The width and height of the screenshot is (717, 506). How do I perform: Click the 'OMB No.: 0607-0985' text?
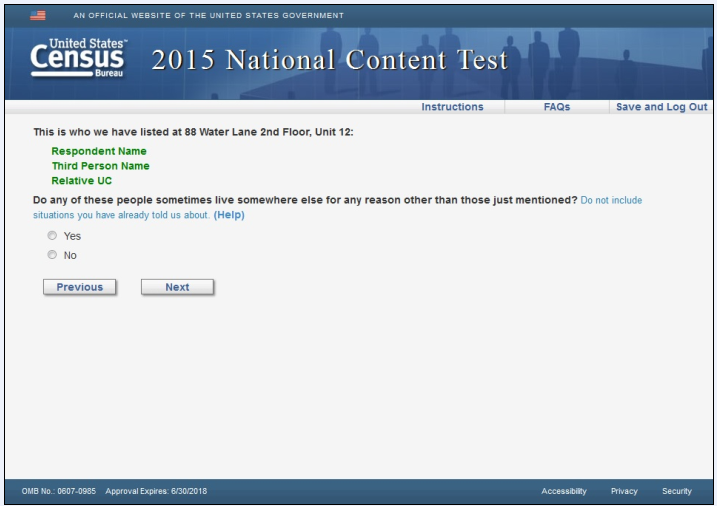pyautogui.click(x=59, y=491)
